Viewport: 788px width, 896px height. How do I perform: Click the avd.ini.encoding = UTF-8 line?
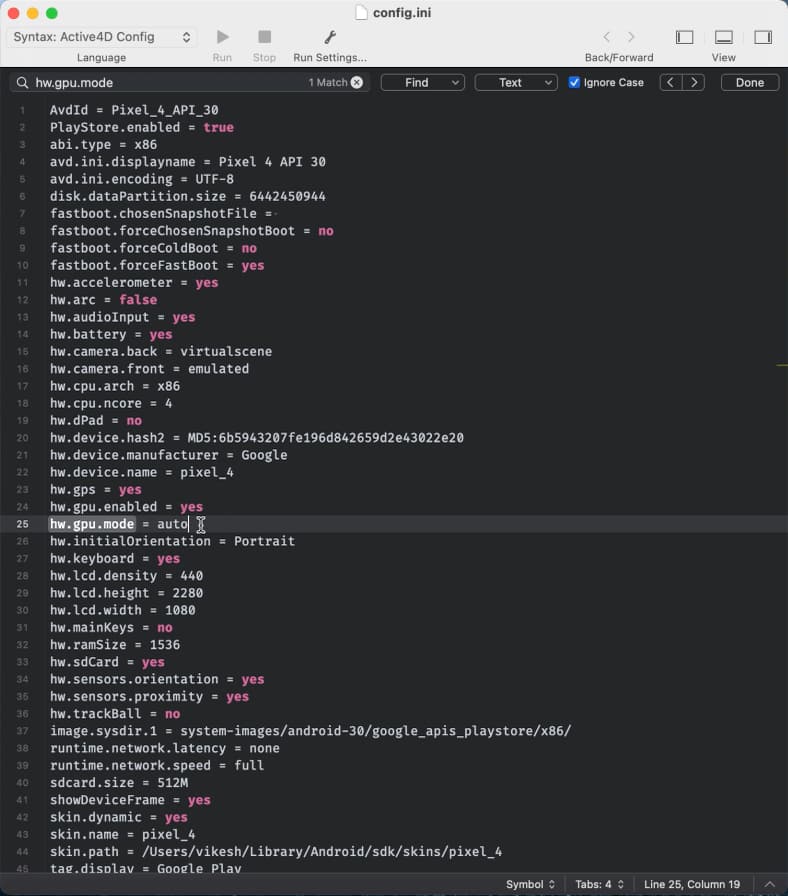[x=142, y=179]
